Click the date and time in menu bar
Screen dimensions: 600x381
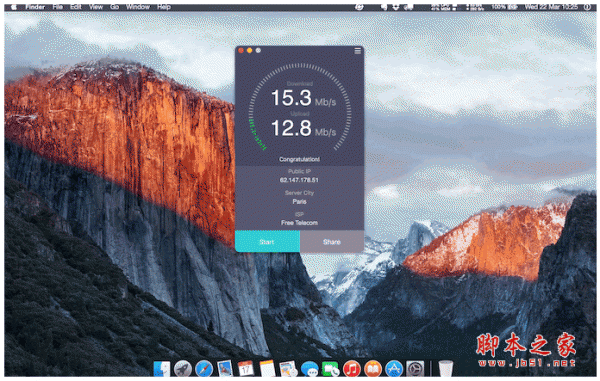(x=551, y=7)
